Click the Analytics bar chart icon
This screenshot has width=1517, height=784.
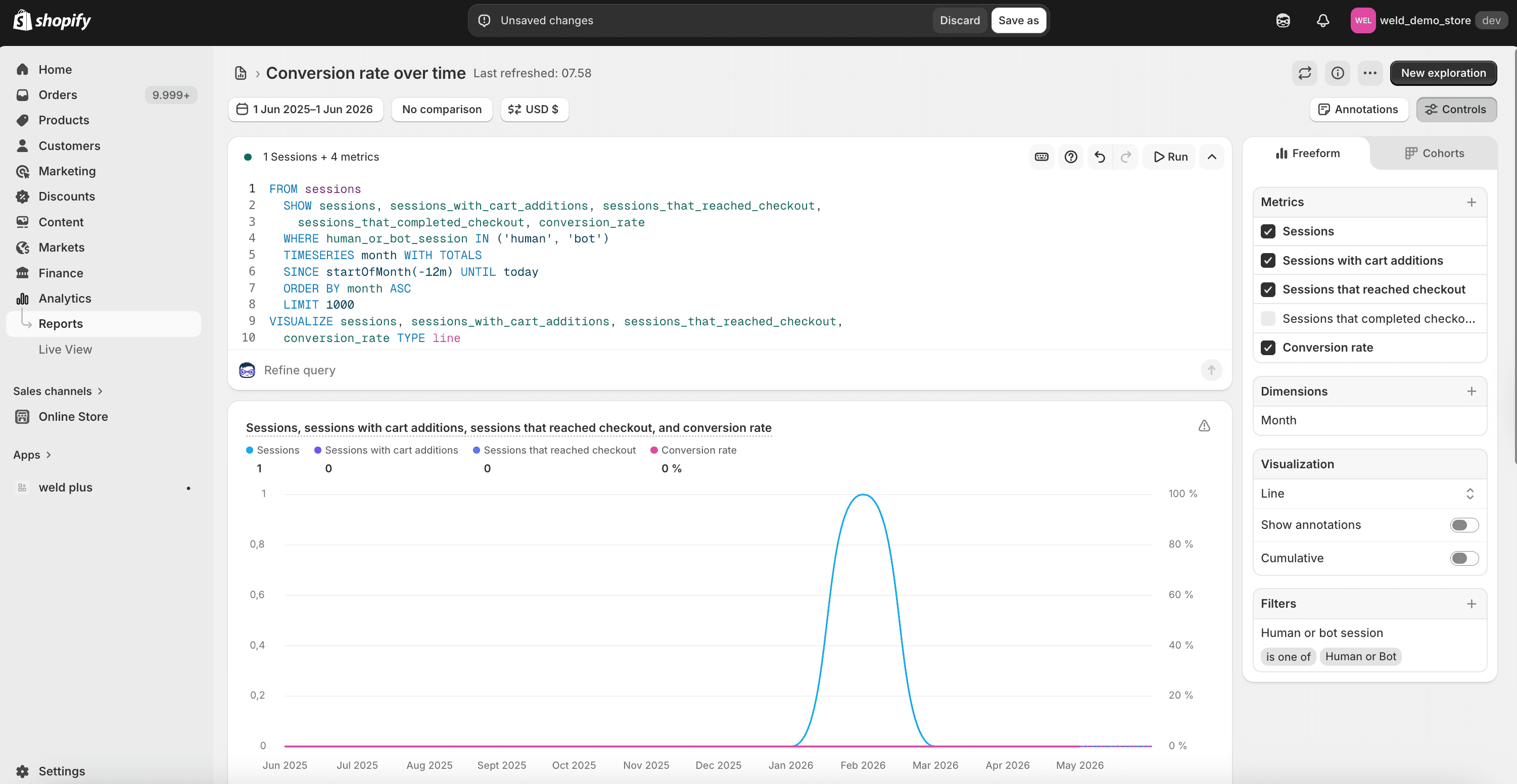click(x=22, y=299)
